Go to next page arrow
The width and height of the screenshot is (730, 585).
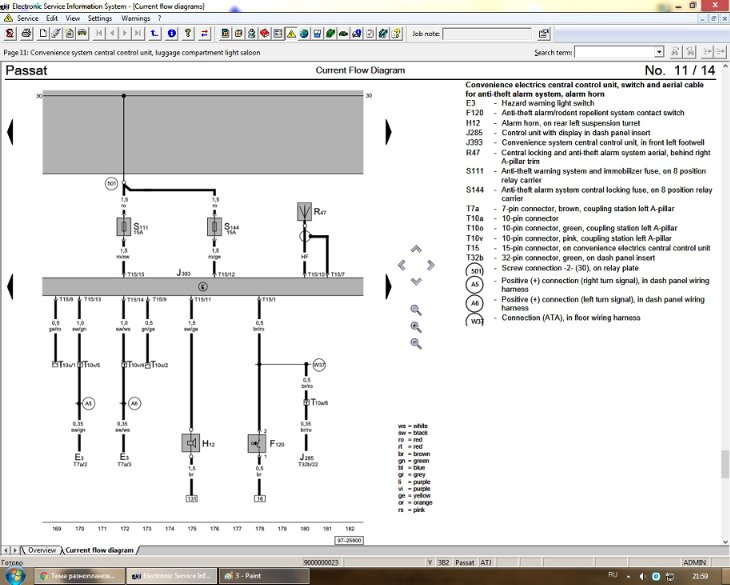[125, 33]
